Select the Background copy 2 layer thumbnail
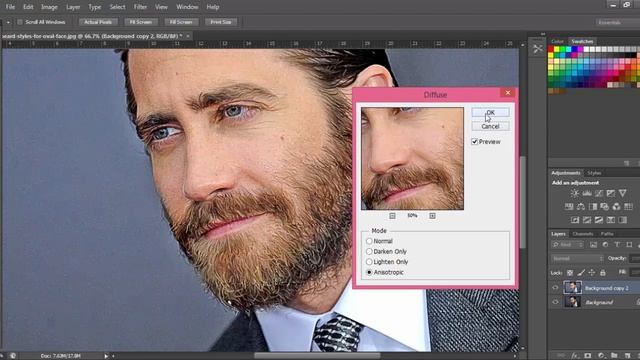 (572, 288)
